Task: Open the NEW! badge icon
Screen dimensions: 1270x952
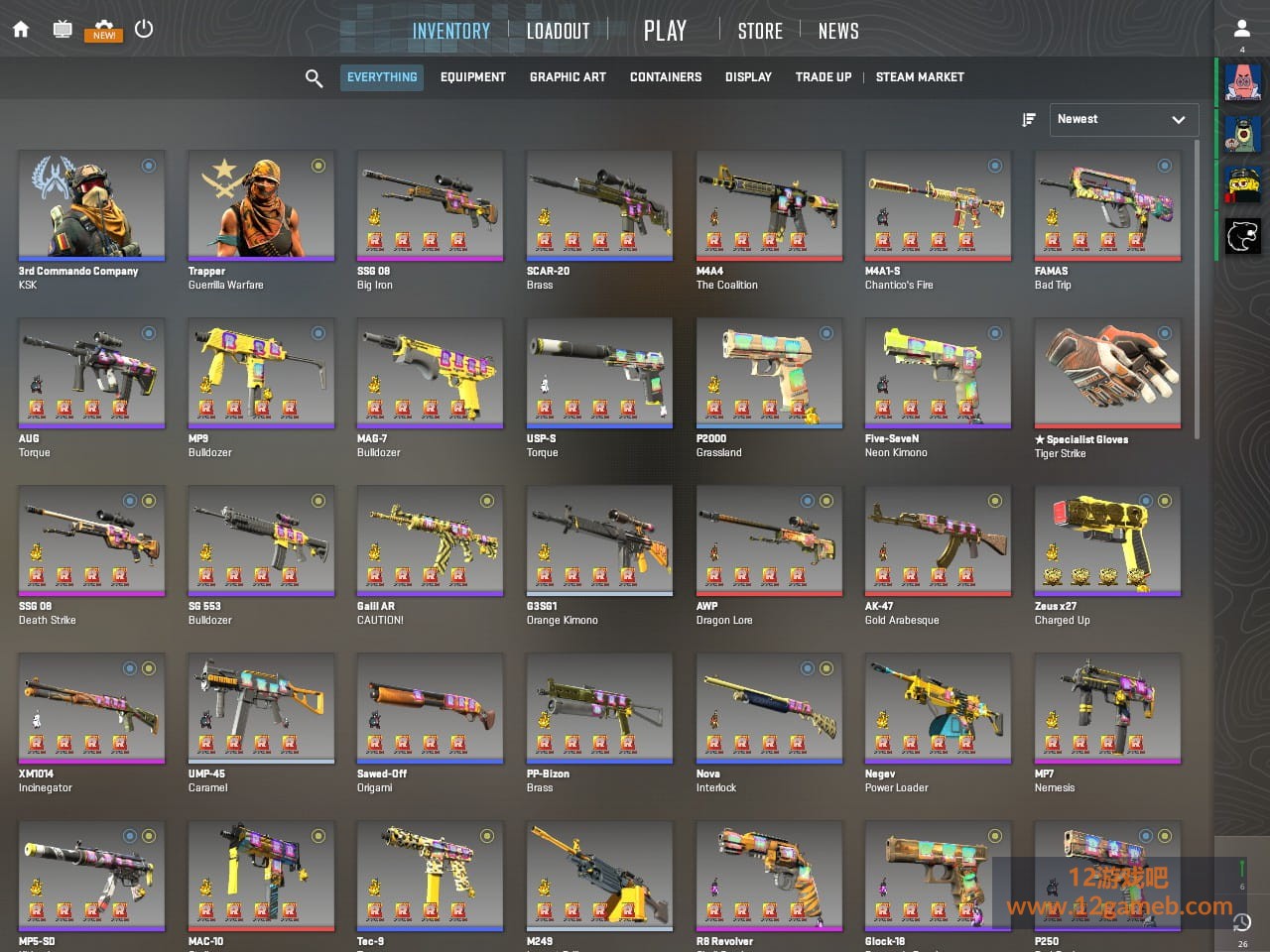Action: pyautogui.click(x=104, y=30)
